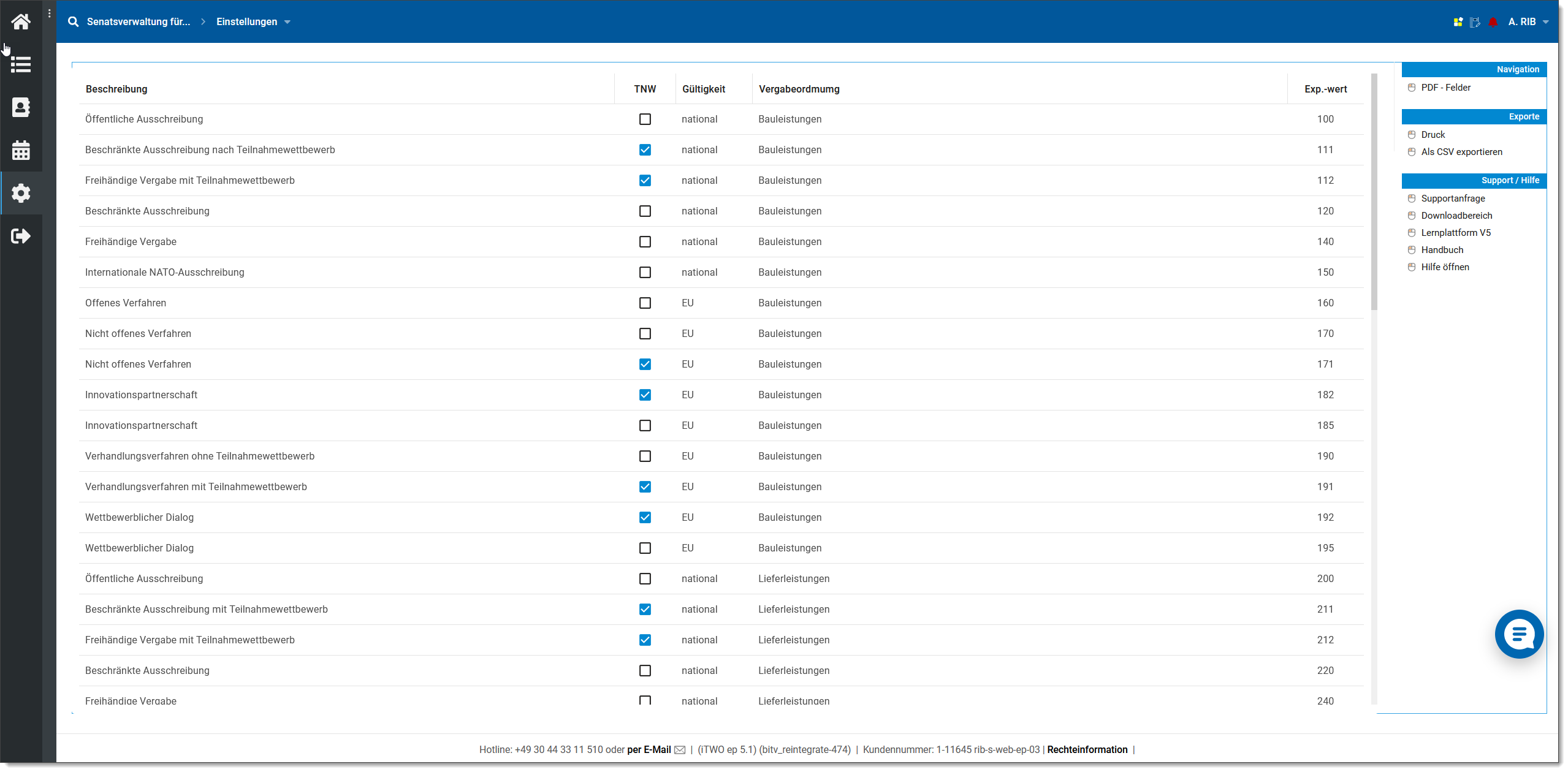Uncheck TNW for Freihändige Vergabe 112
The width and height of the screenshot is (1568, 772).
click(645, 181)
